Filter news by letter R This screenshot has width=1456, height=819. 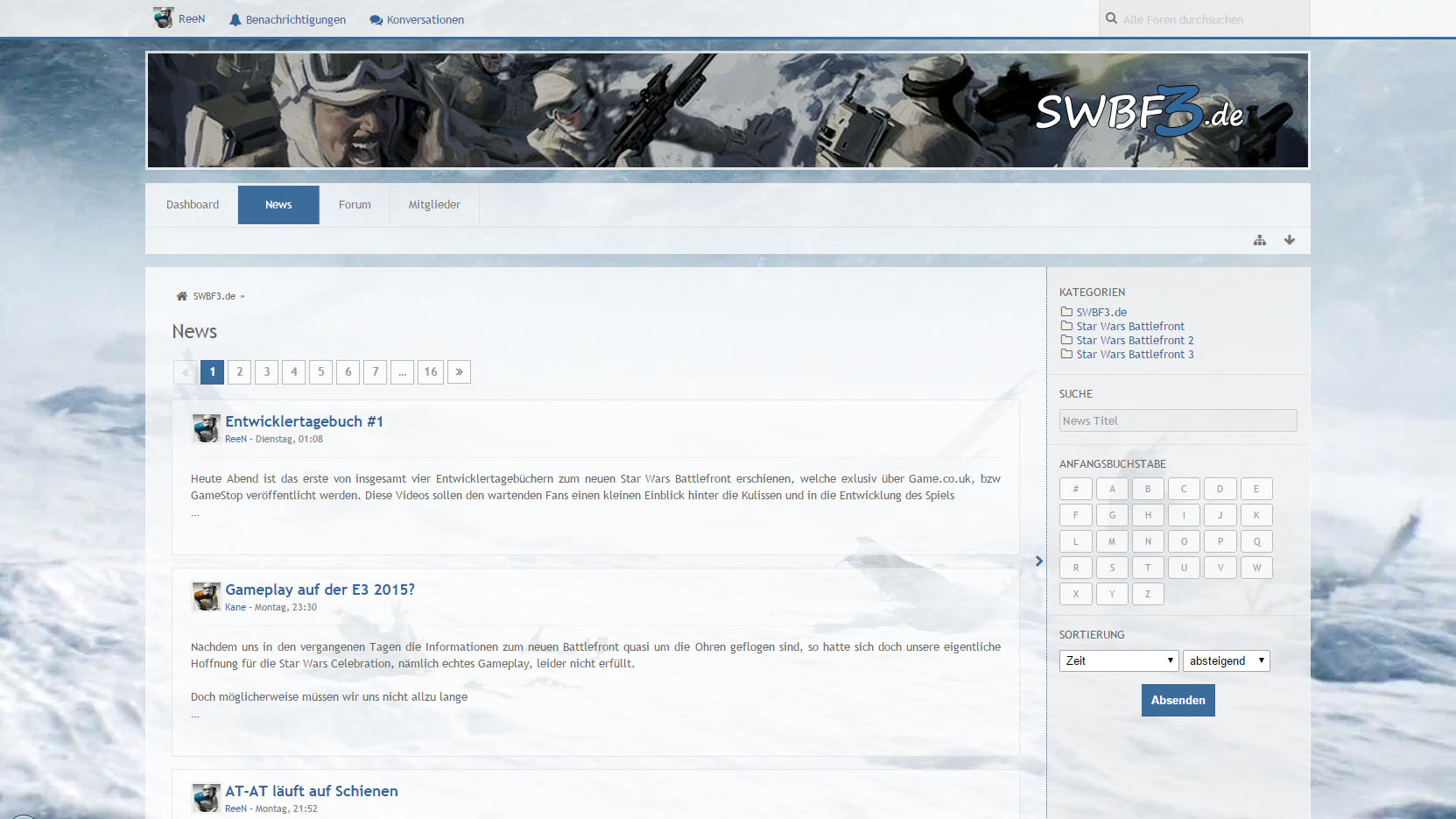(1075, 568)
